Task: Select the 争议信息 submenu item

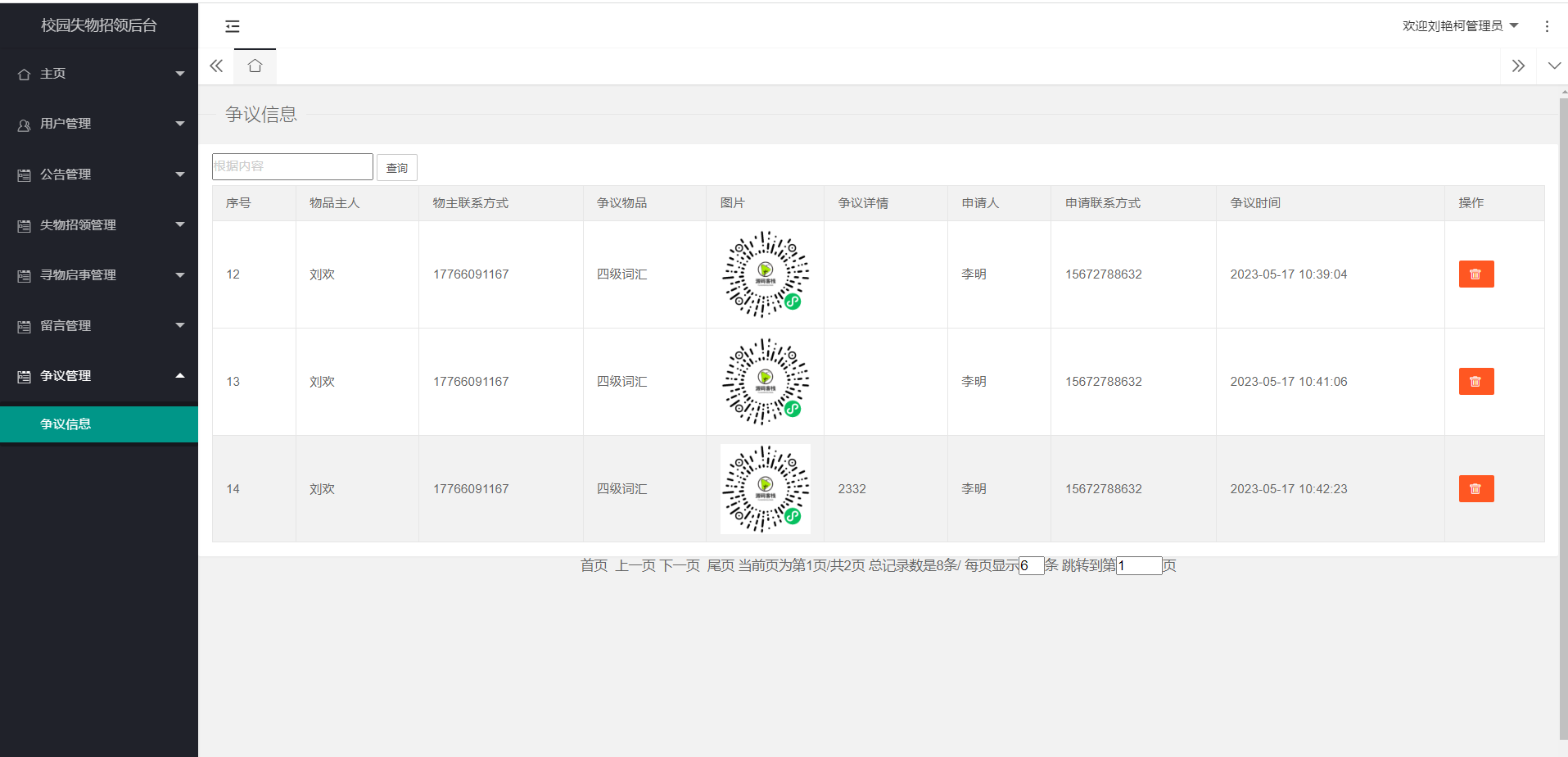Action: pyautogui.click(x=99, y=424)
